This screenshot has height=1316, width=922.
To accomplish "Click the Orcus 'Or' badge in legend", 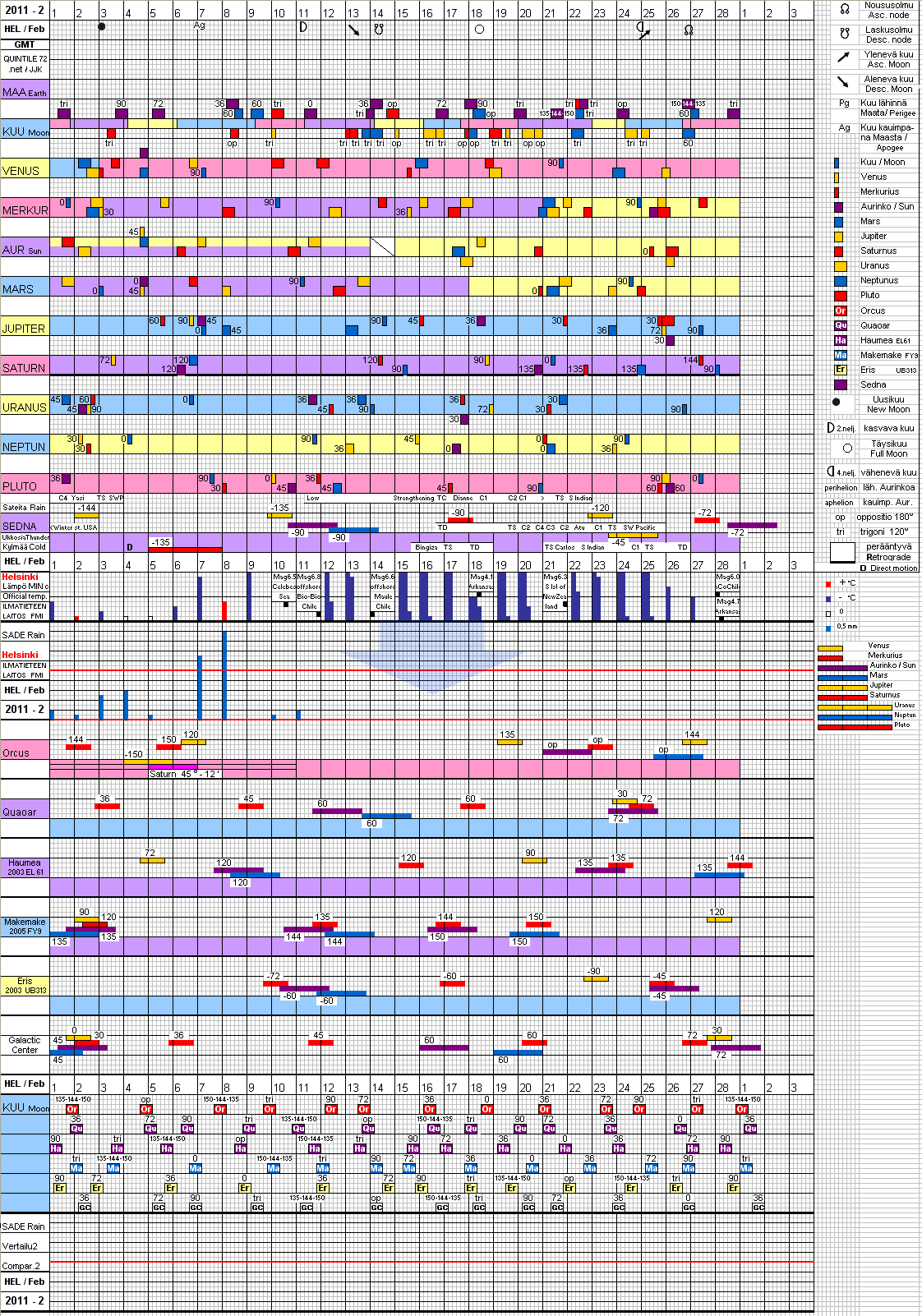I will pyautogui.click(x=840, y=311).
